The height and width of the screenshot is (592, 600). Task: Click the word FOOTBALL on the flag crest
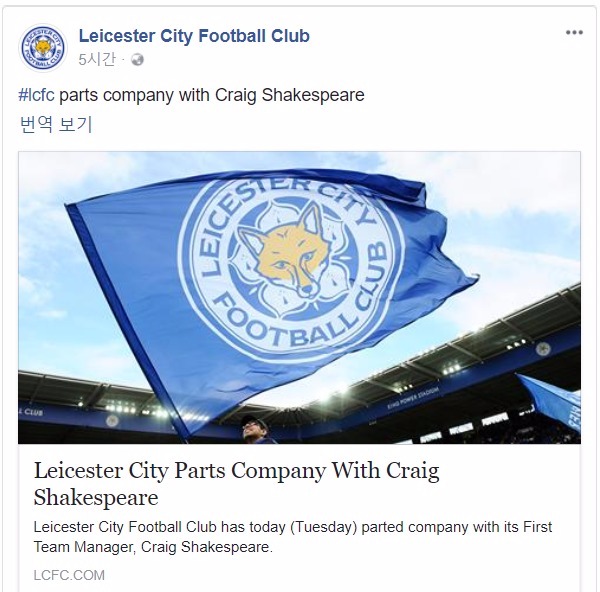[x=284, y=323]
